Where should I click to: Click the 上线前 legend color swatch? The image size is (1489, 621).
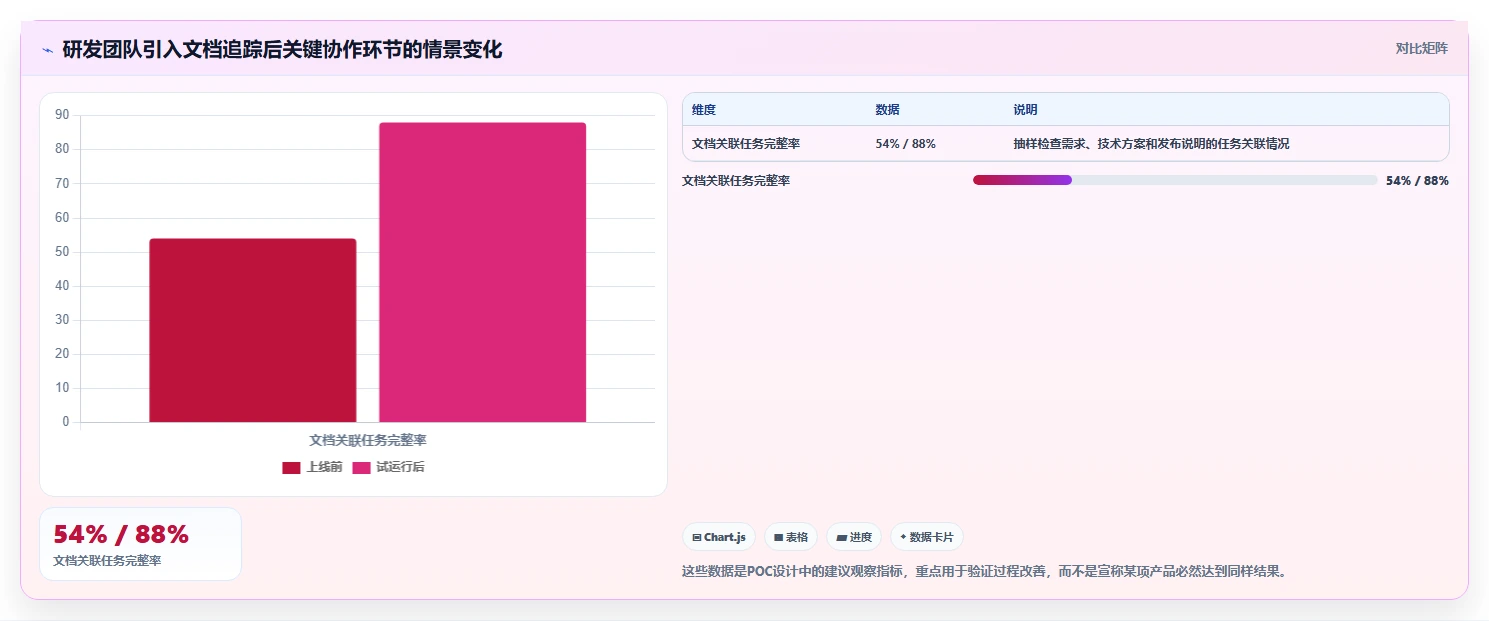[291, 468]
